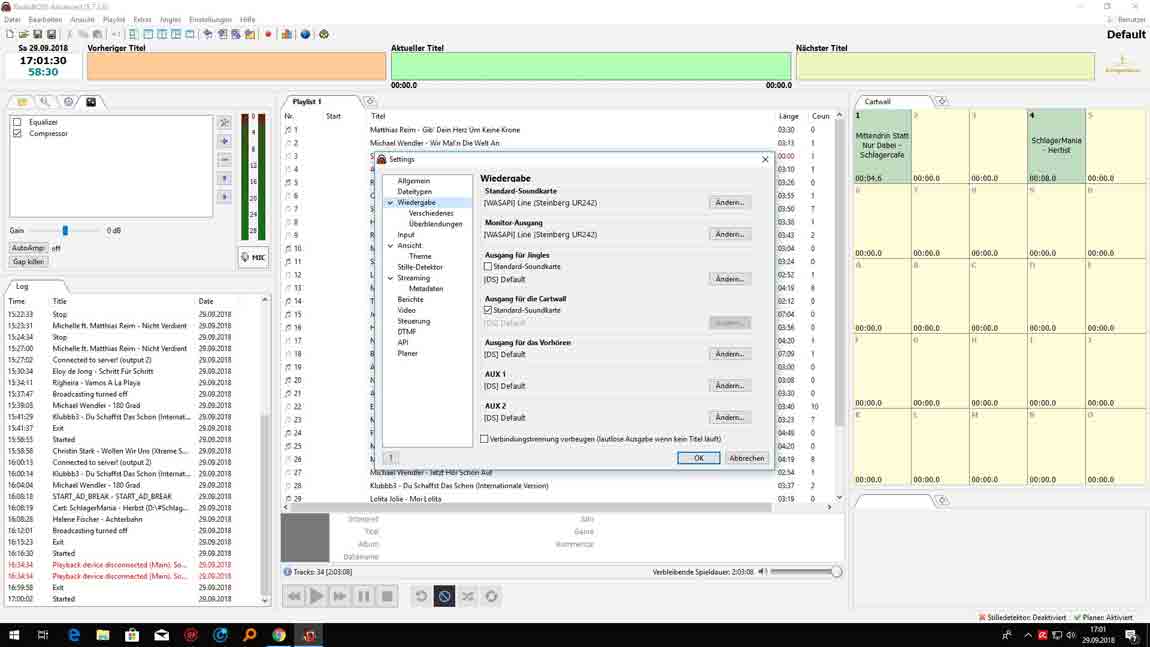Click the Stop playback button
This screenshot has height=647, width=1150.
pyautogui.click(x=387, y=596)
